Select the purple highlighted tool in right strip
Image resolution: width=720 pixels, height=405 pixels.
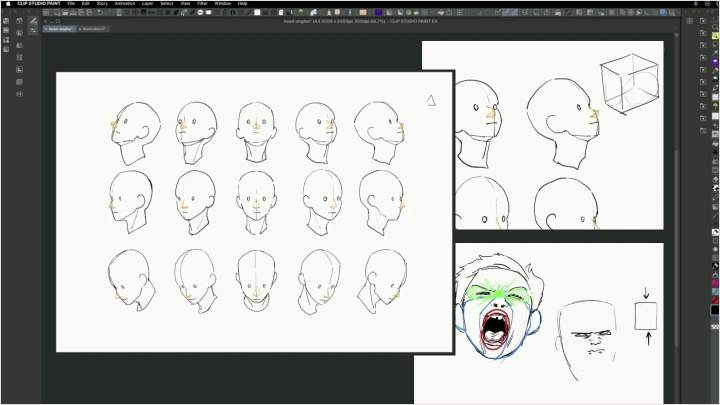click(x=715, y=62)
